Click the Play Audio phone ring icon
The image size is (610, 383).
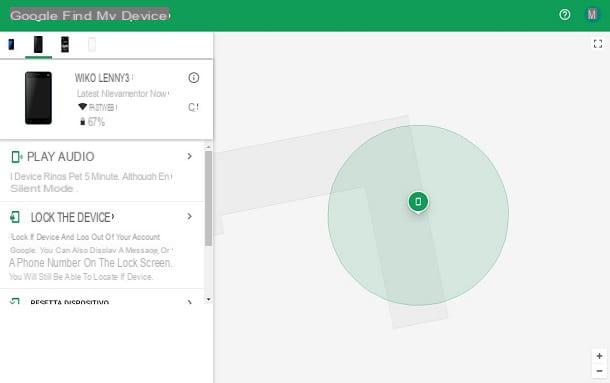point(16,157)
